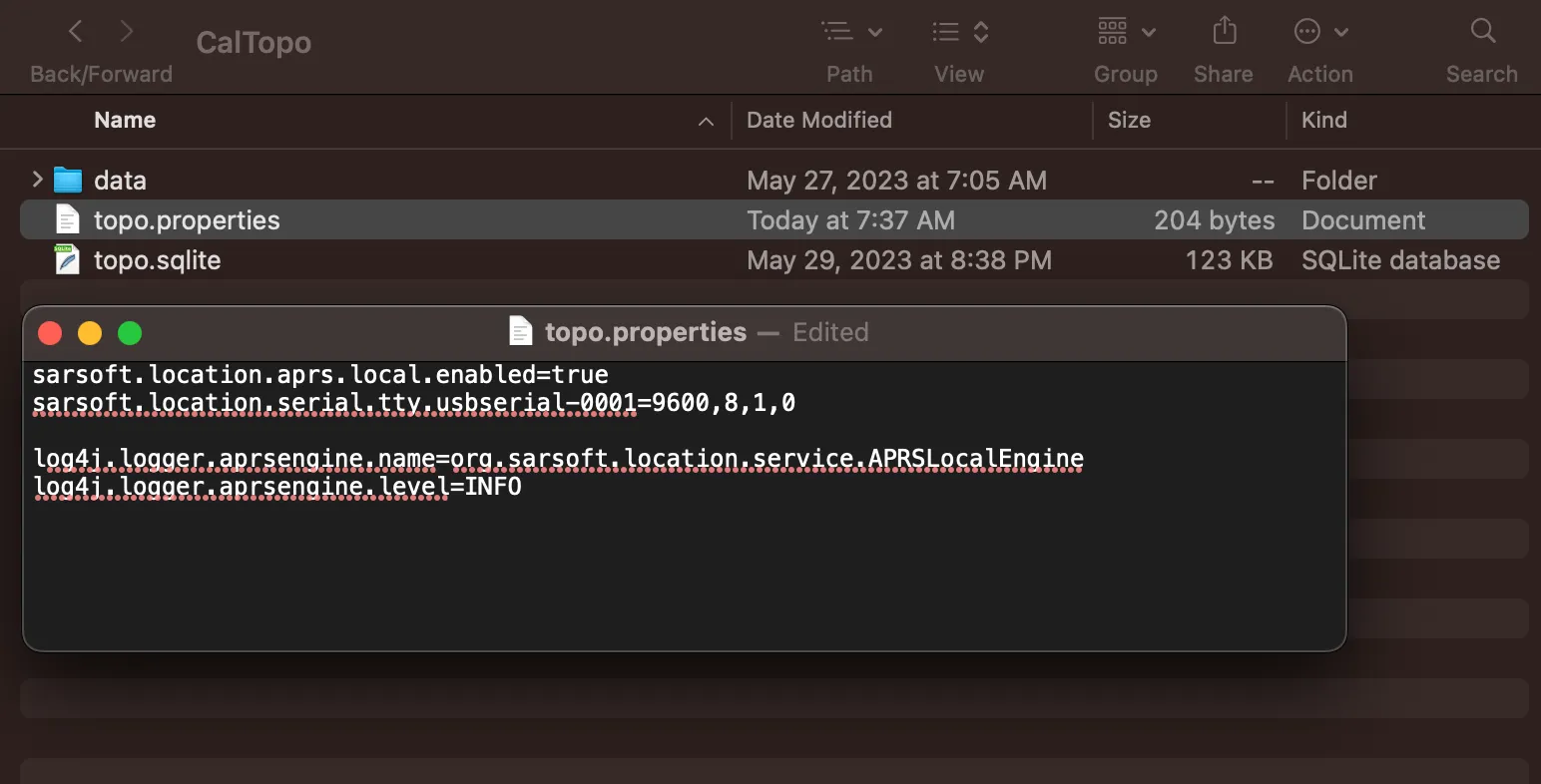Viewport: 1541px width, 784px height.
Task: Expand the data folder disclosure arrow
Action: [37, 180]
